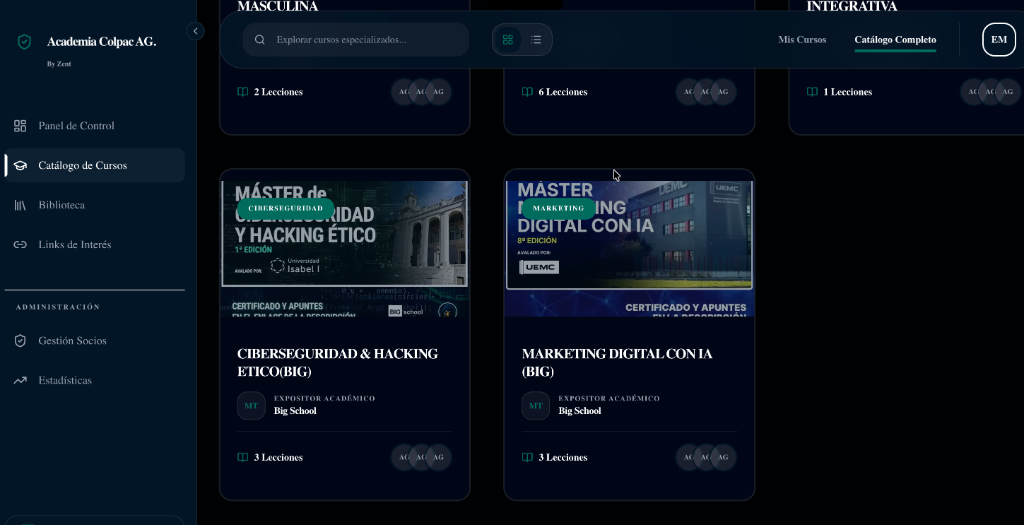1024x525 pixels.
Task: Click MT avatar on Ciberseguridad card
Action: 251,406
